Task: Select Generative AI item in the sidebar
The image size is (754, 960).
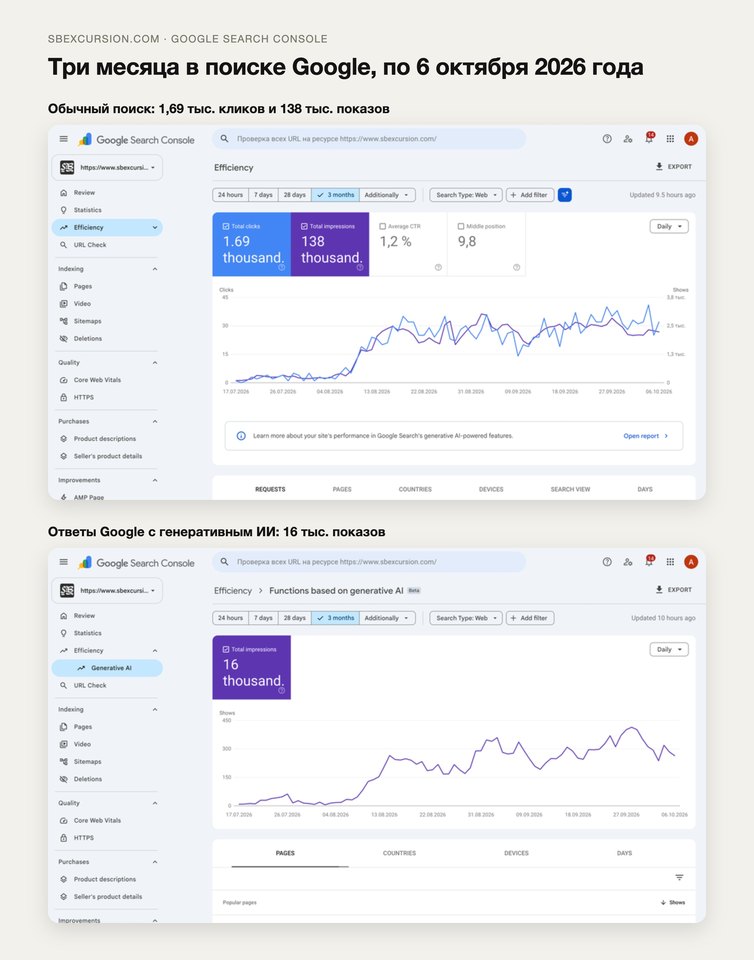Action: pyautogui.click(x=107, y=668)
